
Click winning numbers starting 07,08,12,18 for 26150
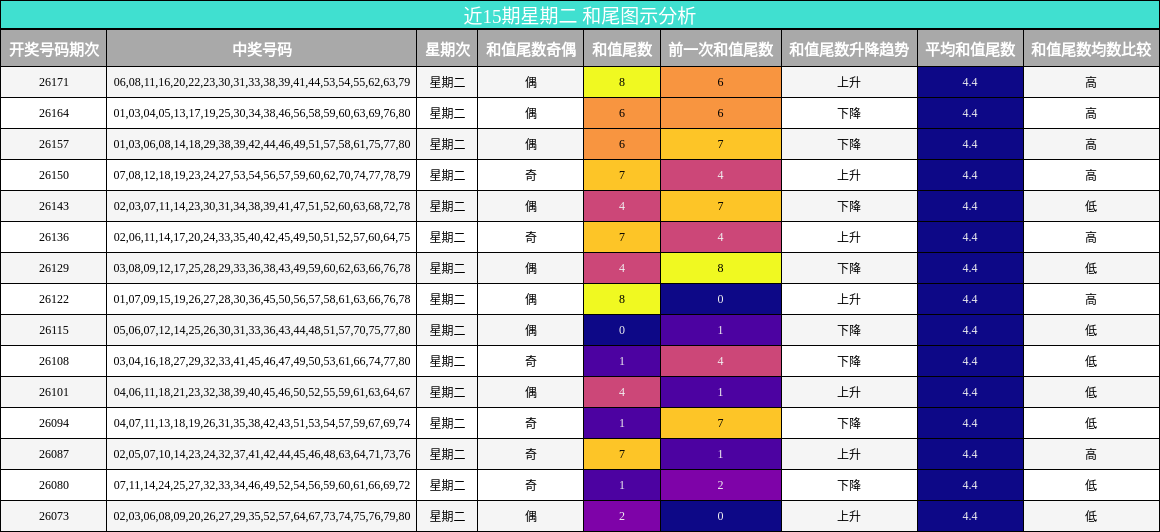tap(262, 175)
